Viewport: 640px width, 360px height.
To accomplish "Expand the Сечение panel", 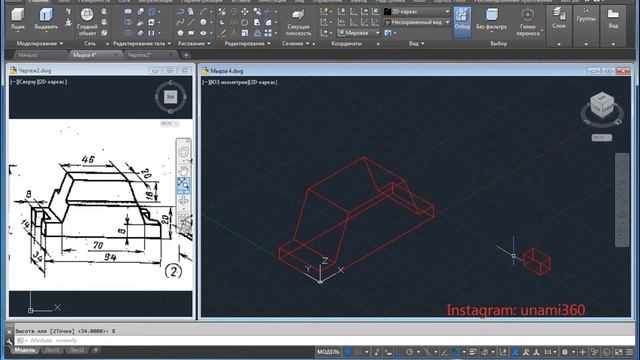I will (x=296, y=43).
